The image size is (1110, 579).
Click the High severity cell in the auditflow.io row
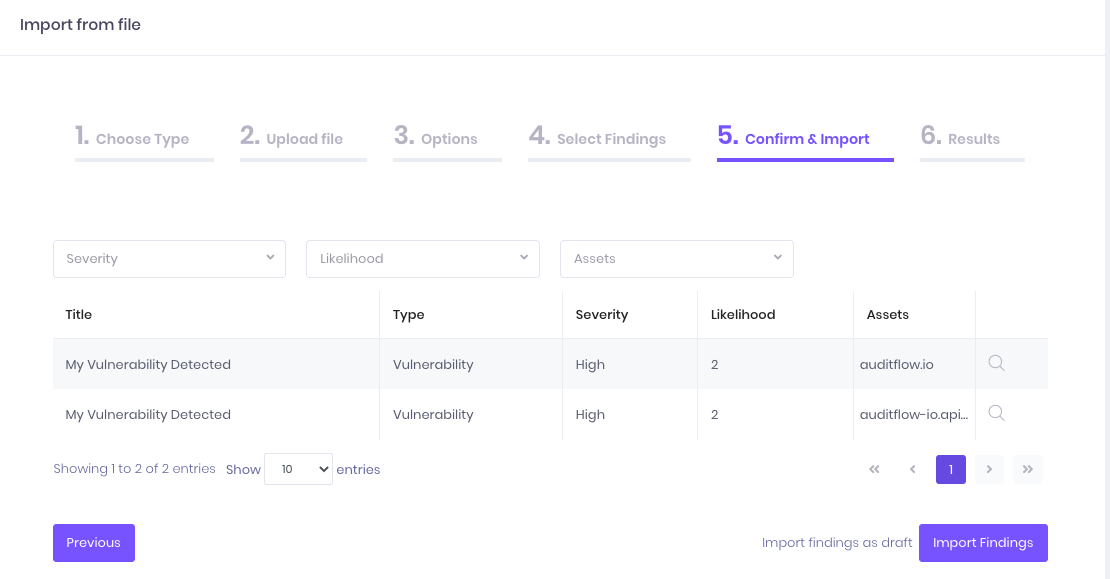point(630,365)
